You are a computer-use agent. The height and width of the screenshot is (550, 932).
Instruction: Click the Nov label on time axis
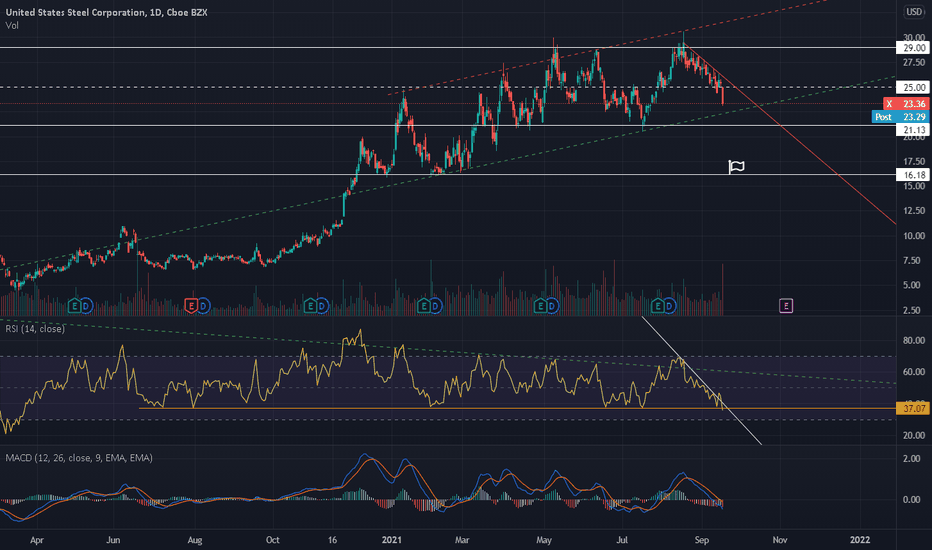780,540
